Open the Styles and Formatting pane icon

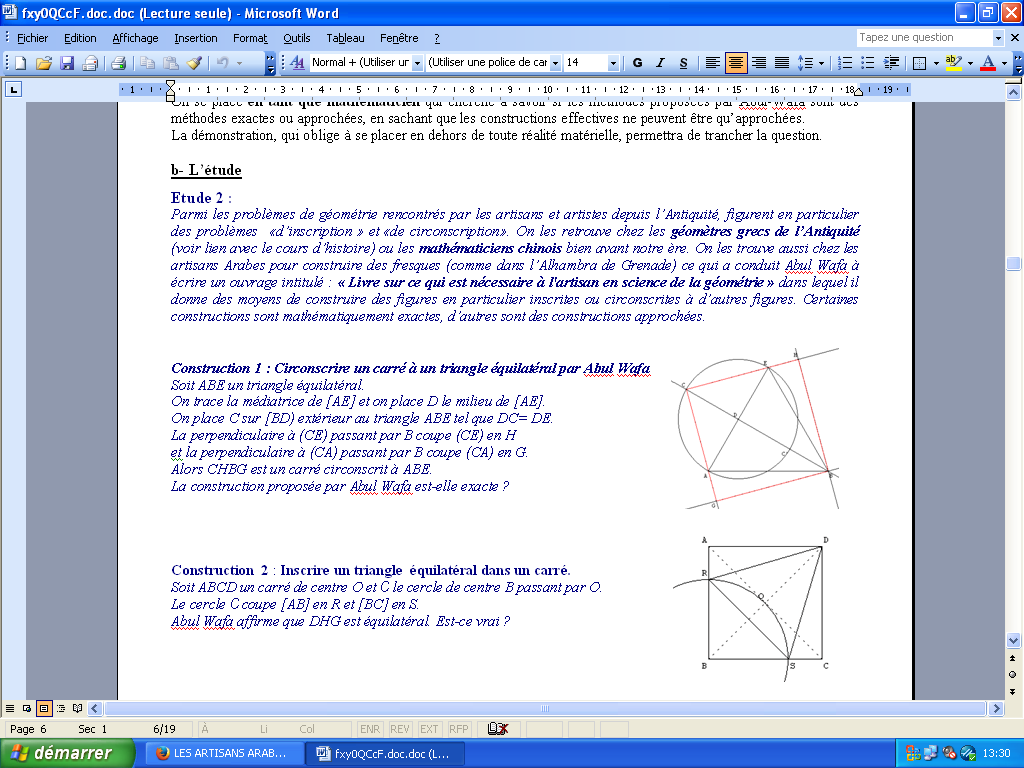click(297, 63)
